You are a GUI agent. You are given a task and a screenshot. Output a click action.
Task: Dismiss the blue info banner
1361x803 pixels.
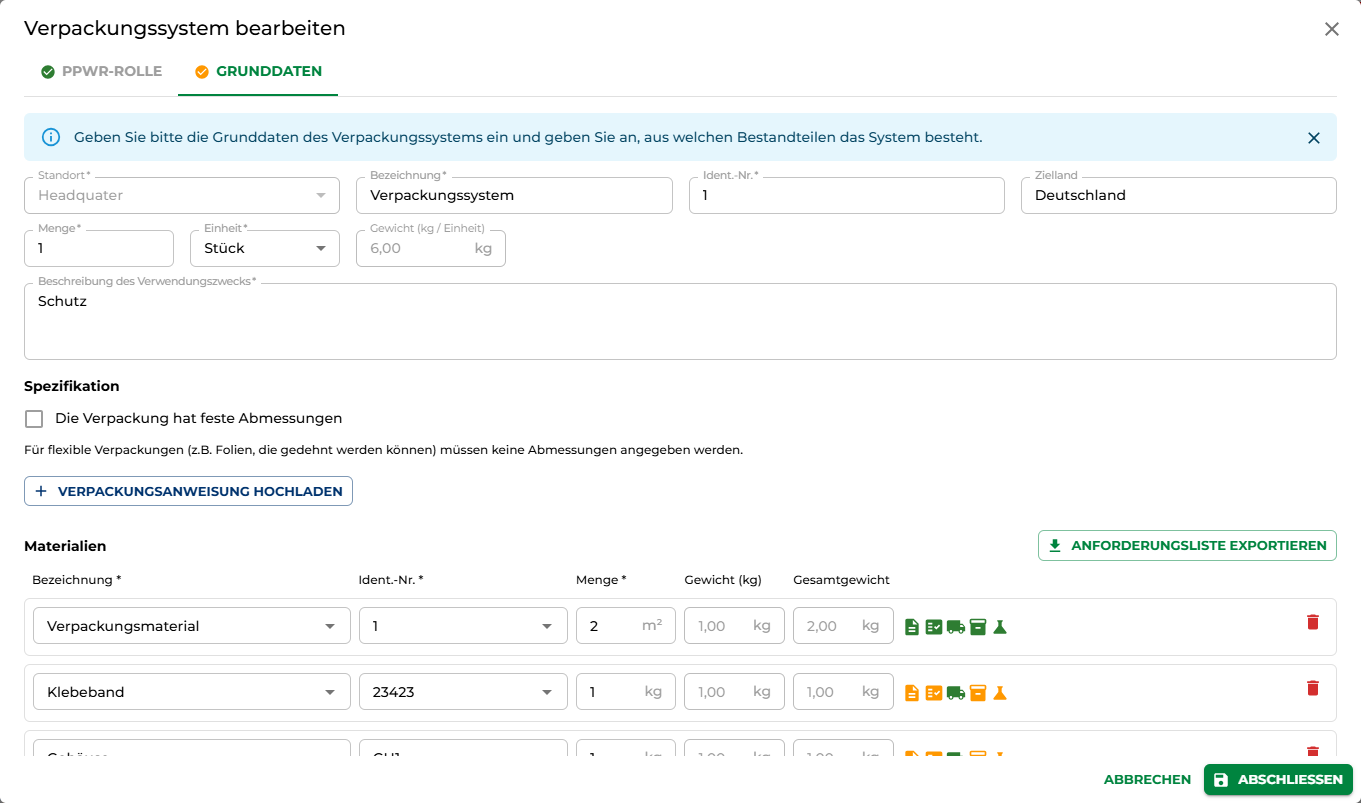coord(1314,138)
